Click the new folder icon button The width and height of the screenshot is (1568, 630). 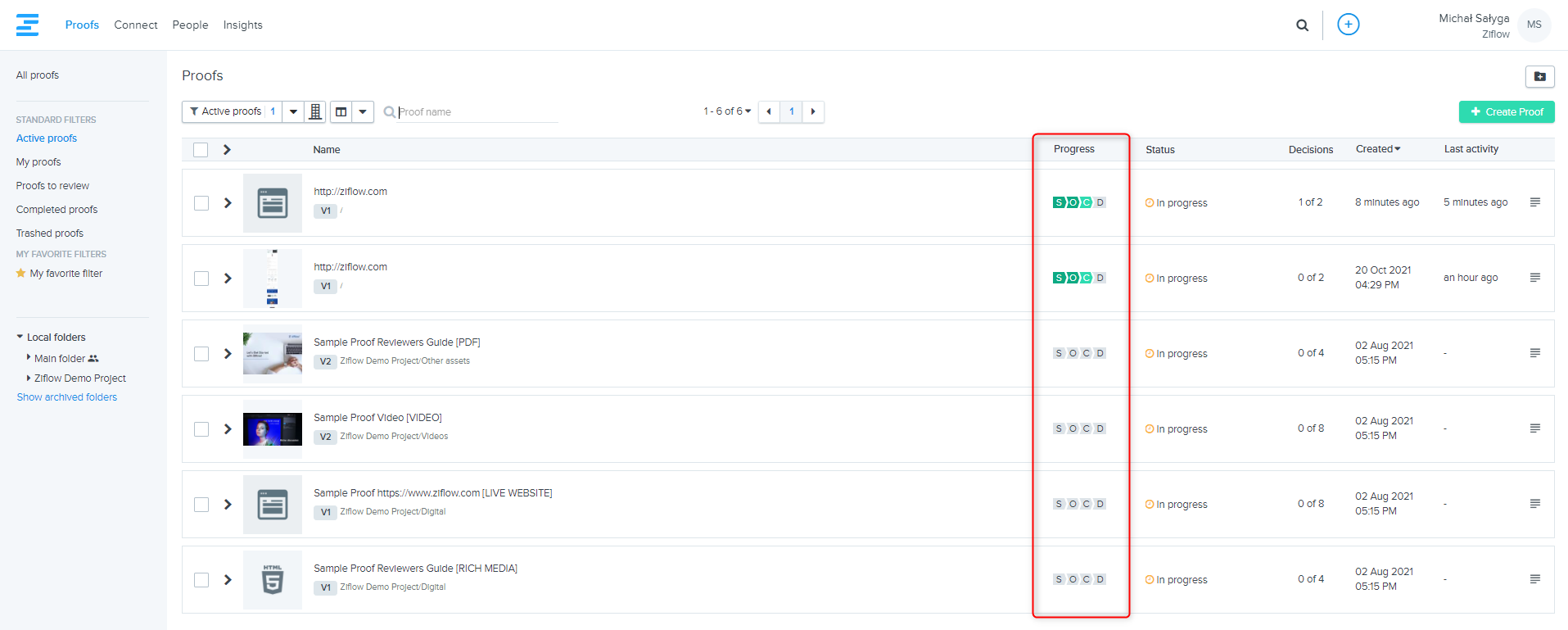[x=1539, y=76]
